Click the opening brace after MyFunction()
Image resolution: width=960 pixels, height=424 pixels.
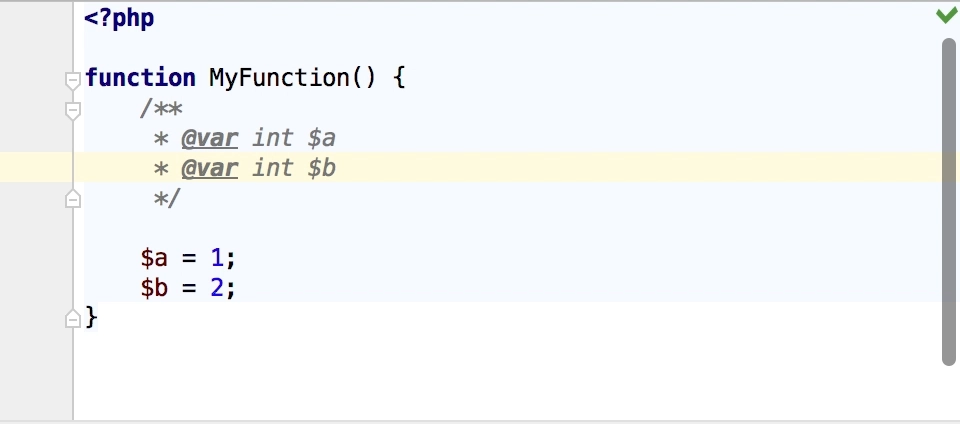(399, 78)
